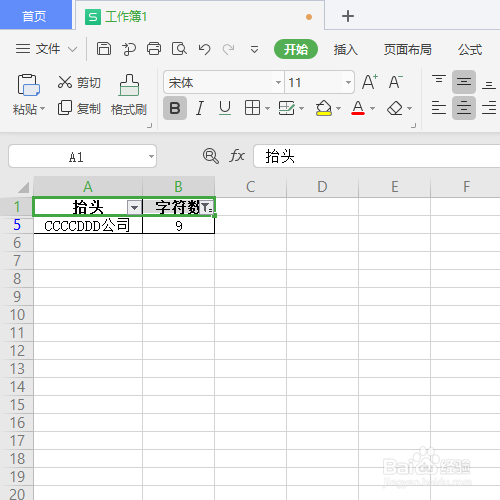Viewport: 500px width, 500px height.
Task: Open the font size dropdown 11
Action: point(348,82)
